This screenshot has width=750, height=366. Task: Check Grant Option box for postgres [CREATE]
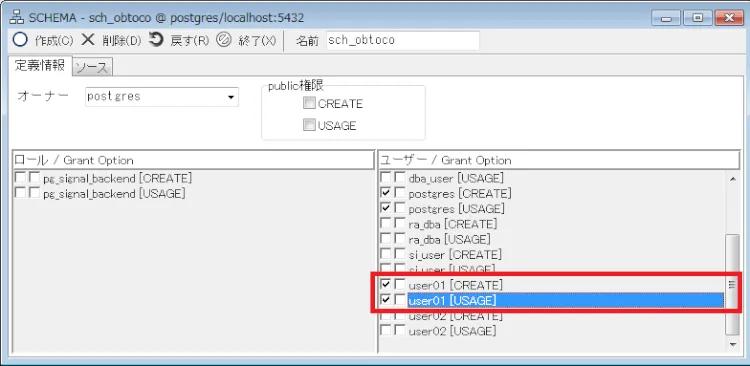click(399, 193)
